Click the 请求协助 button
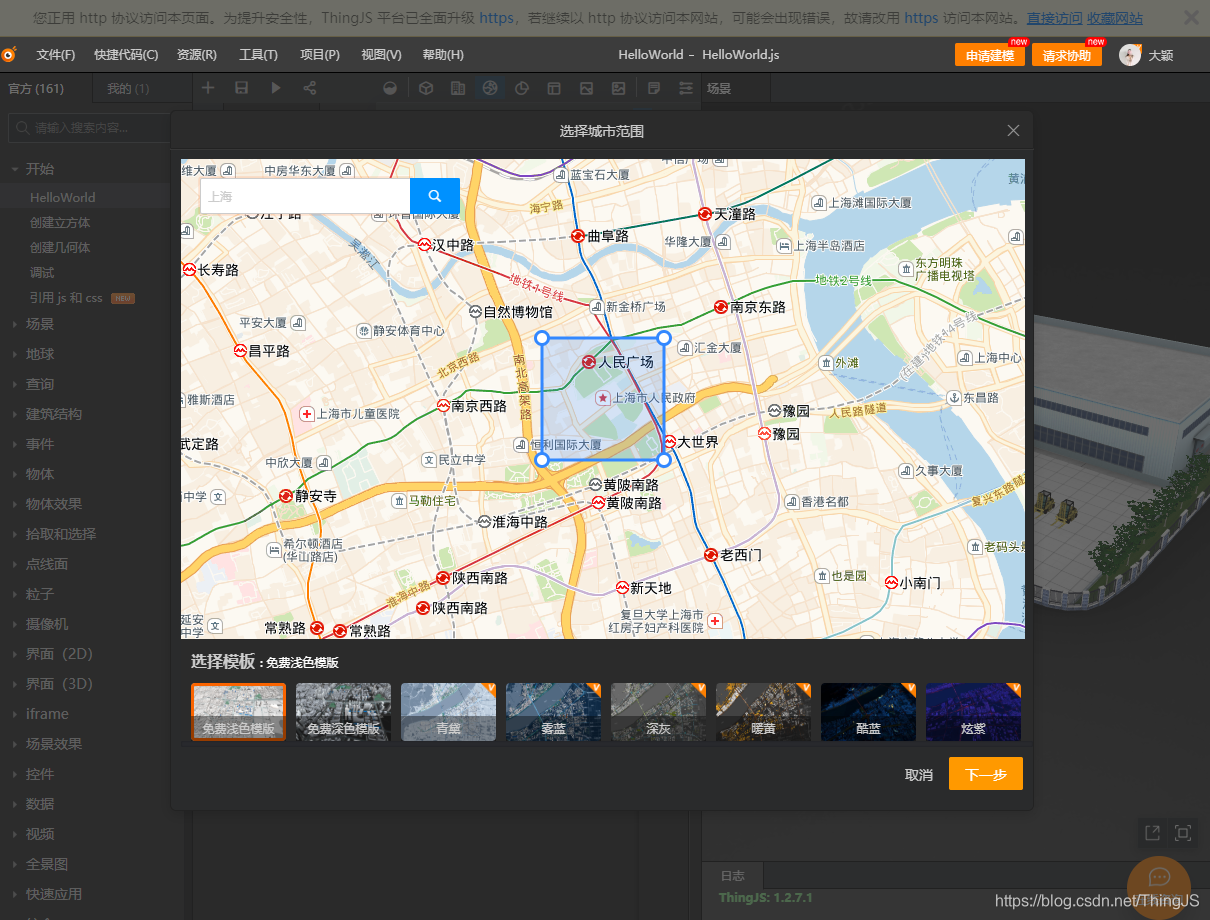Viewport: 1210px width, 920px height. coord(1067,56)
